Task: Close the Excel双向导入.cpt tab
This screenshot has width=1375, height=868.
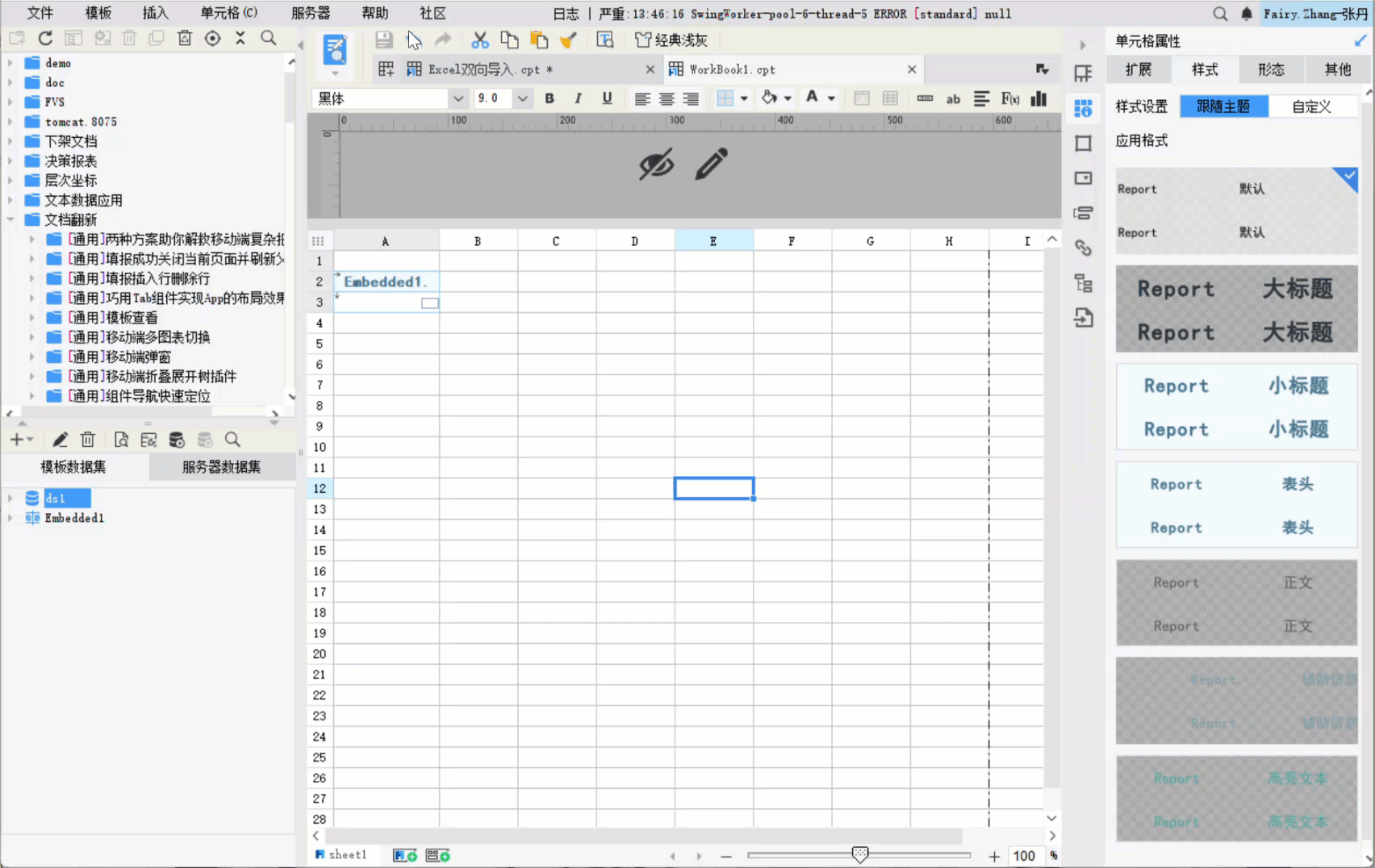Action: [x=650, y=69]
